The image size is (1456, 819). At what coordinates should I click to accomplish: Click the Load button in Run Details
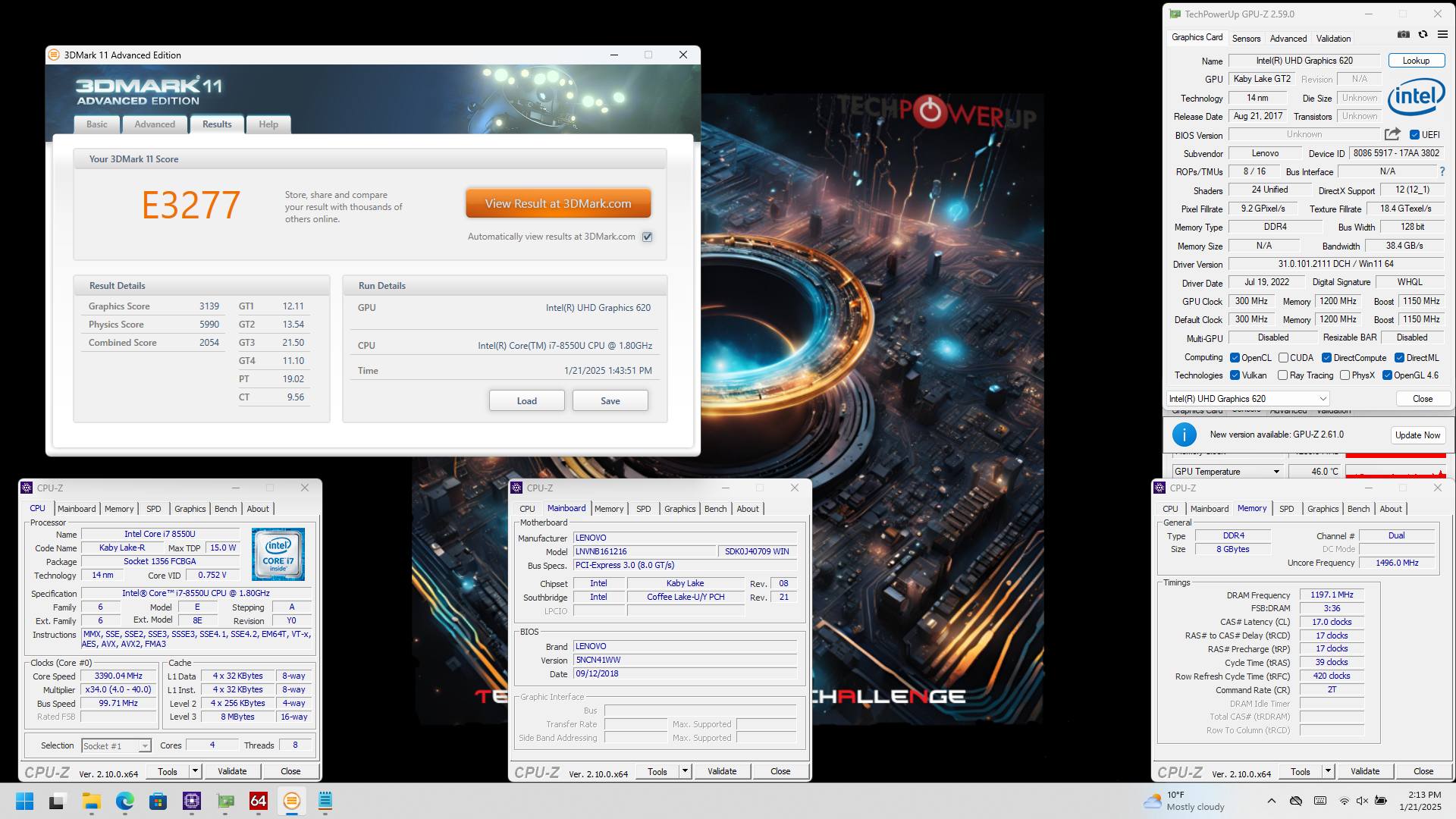(x=527, y=401)
